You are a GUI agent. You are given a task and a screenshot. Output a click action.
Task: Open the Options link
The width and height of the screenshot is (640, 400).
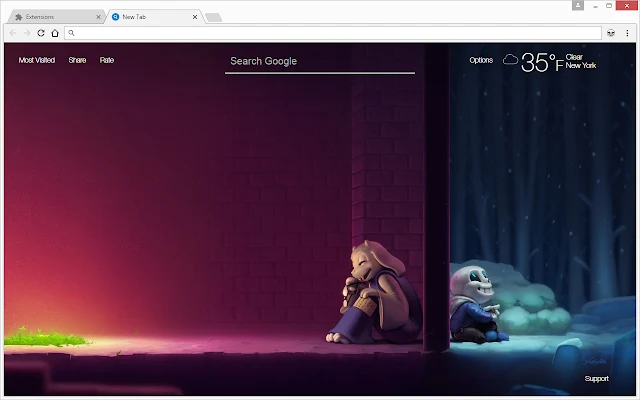pos(481,60)
